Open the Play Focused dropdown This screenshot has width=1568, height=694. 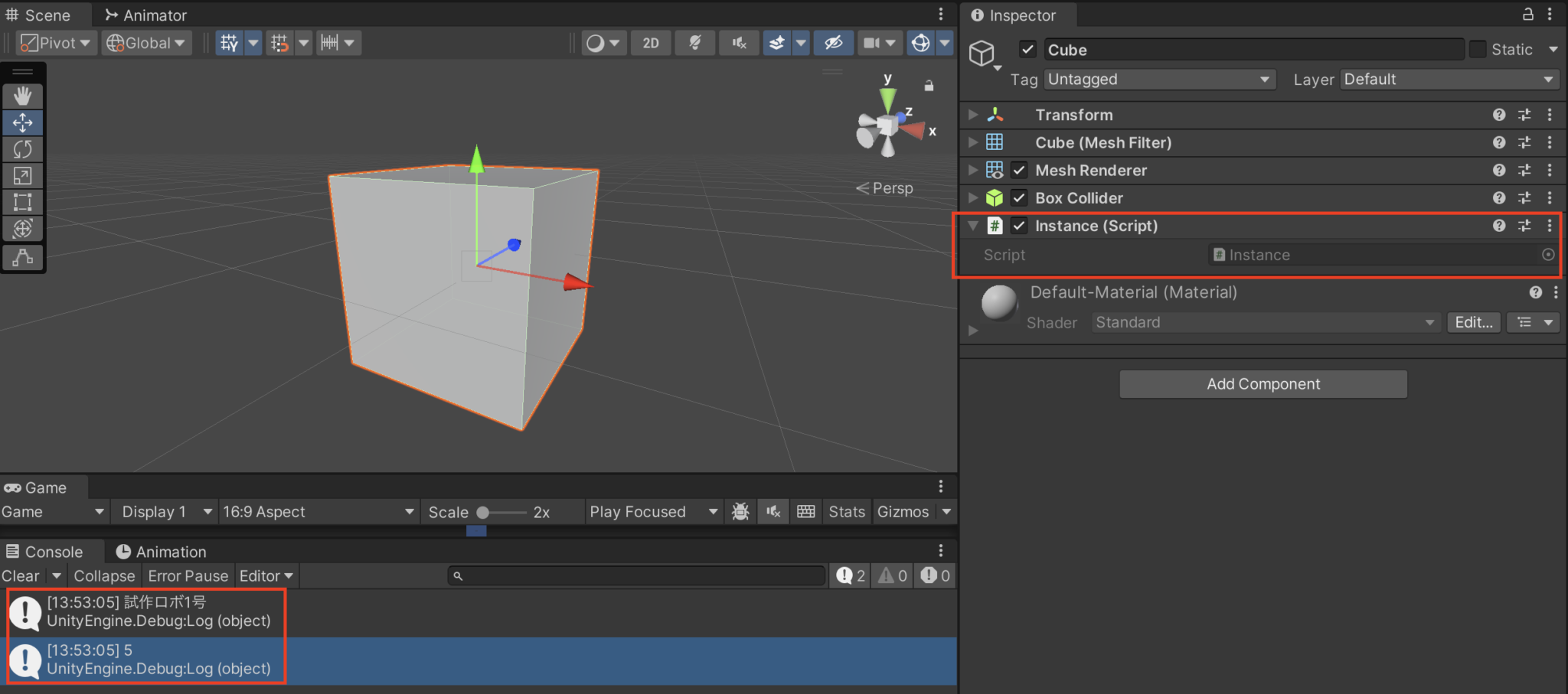tap(654, 512)
